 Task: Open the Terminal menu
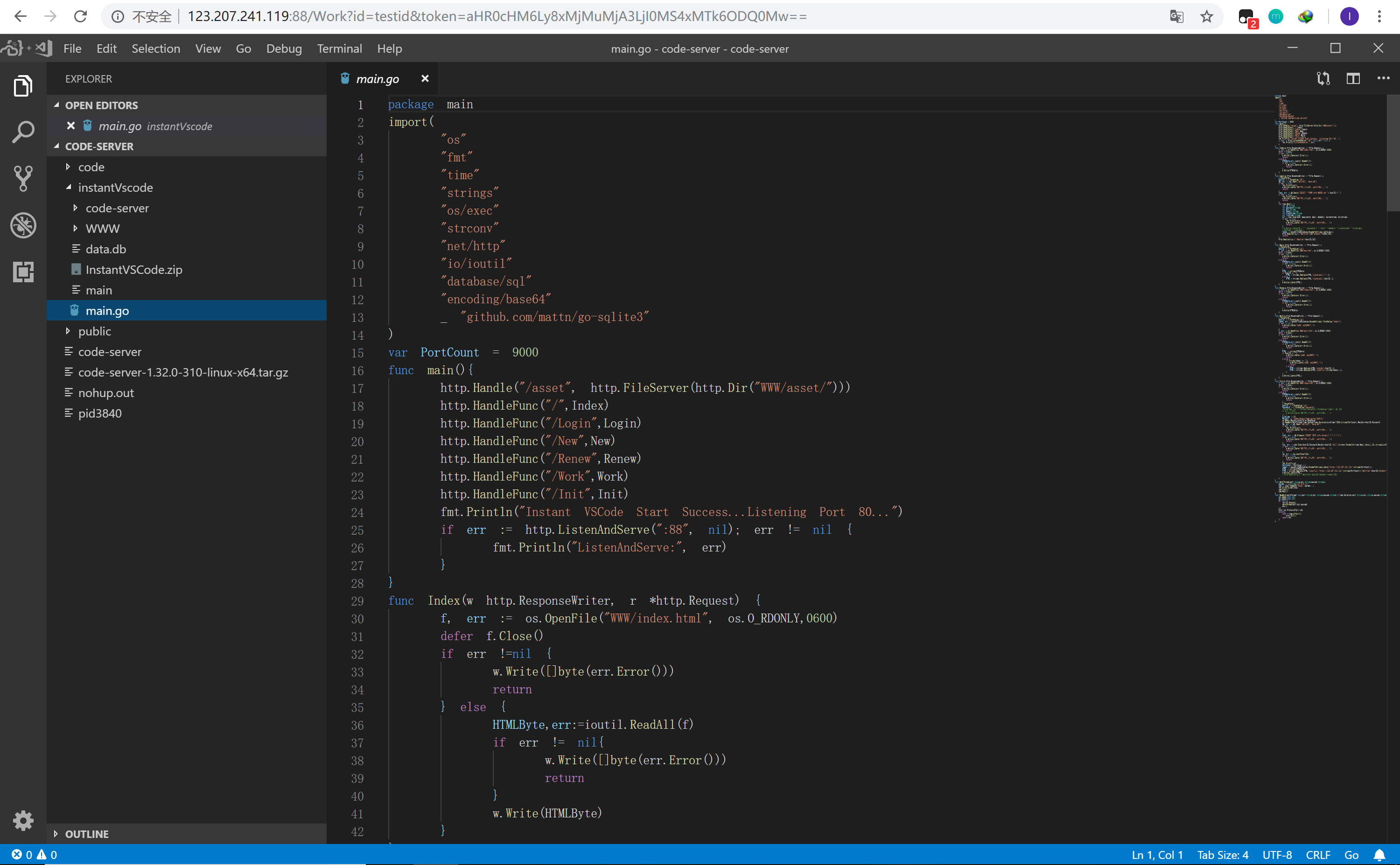click(x=339, y=49)
